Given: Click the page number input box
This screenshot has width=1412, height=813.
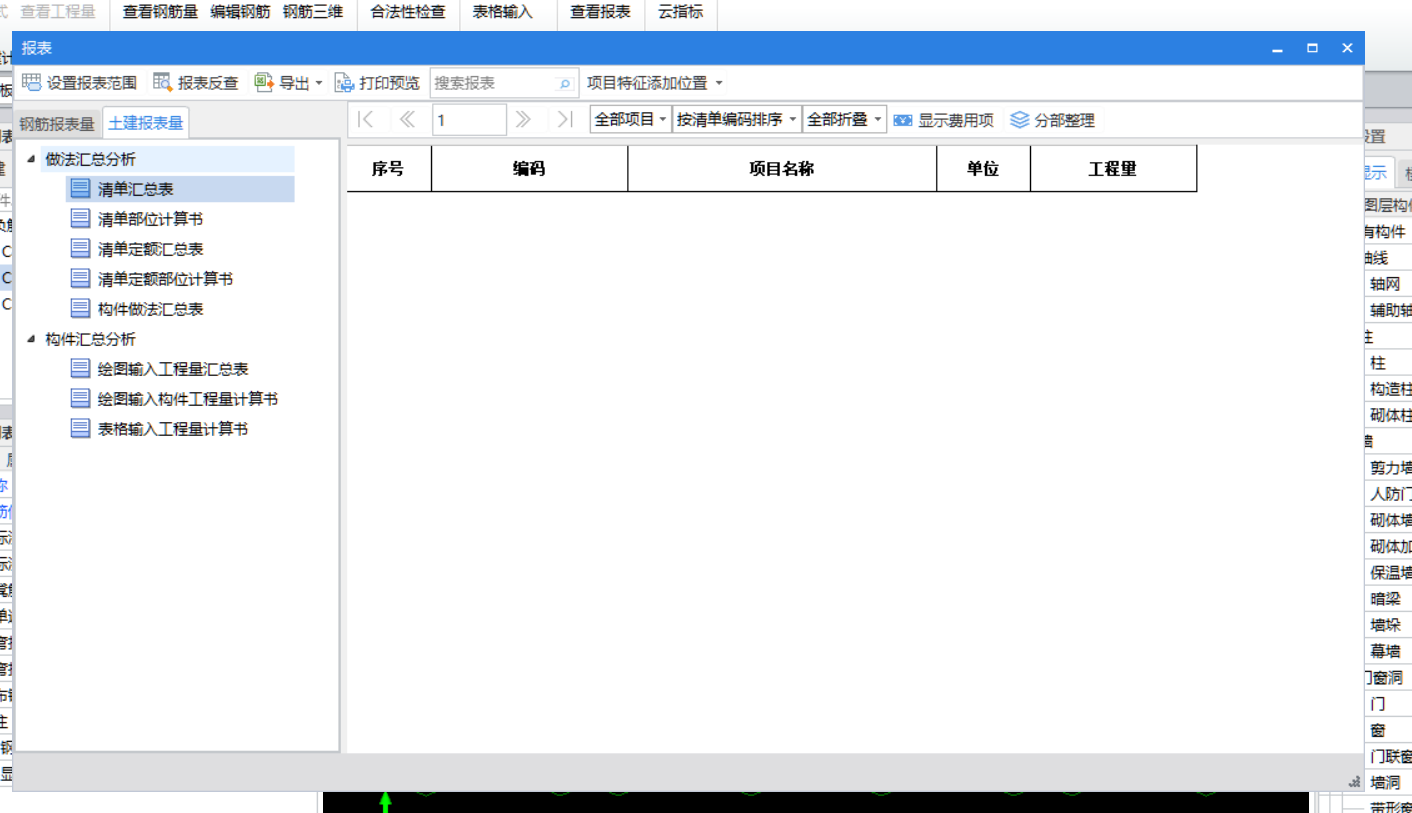Looking at the screenshot, I should tap(469, 120).
